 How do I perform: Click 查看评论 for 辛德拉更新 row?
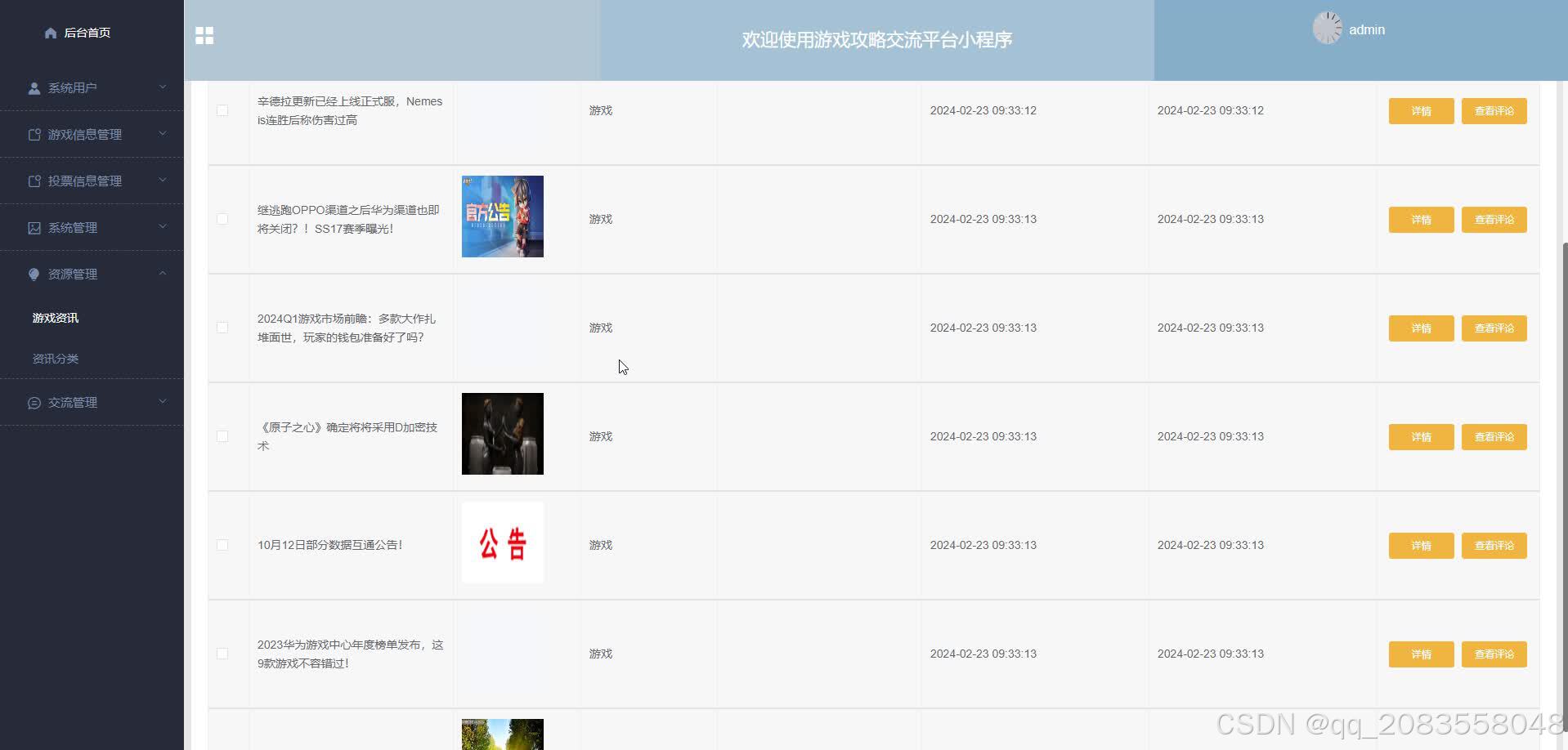(x=1494, y=111)
